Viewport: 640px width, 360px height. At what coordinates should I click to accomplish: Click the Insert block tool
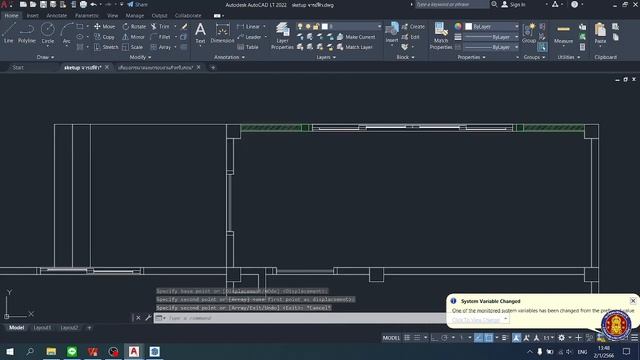pyautogui.click(x=392, y=33)
